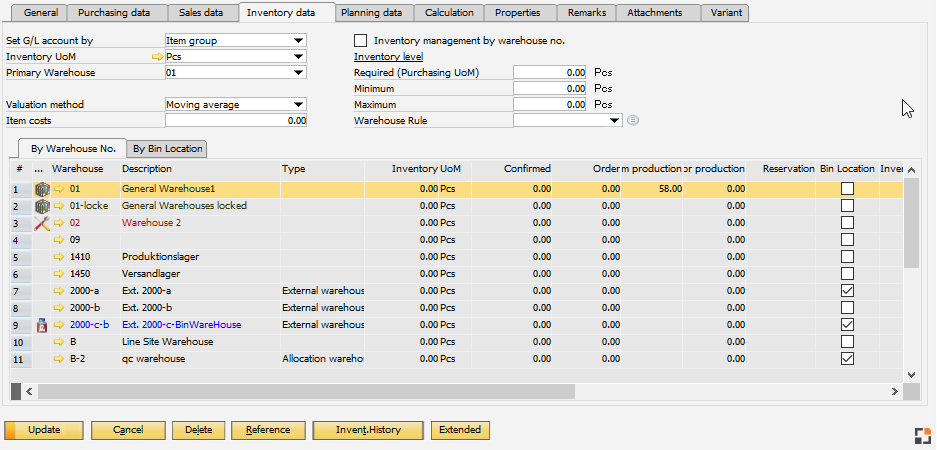Click the Update button
Screen dimensions: 937x450
pyautogui.click(x=44, y=430)
